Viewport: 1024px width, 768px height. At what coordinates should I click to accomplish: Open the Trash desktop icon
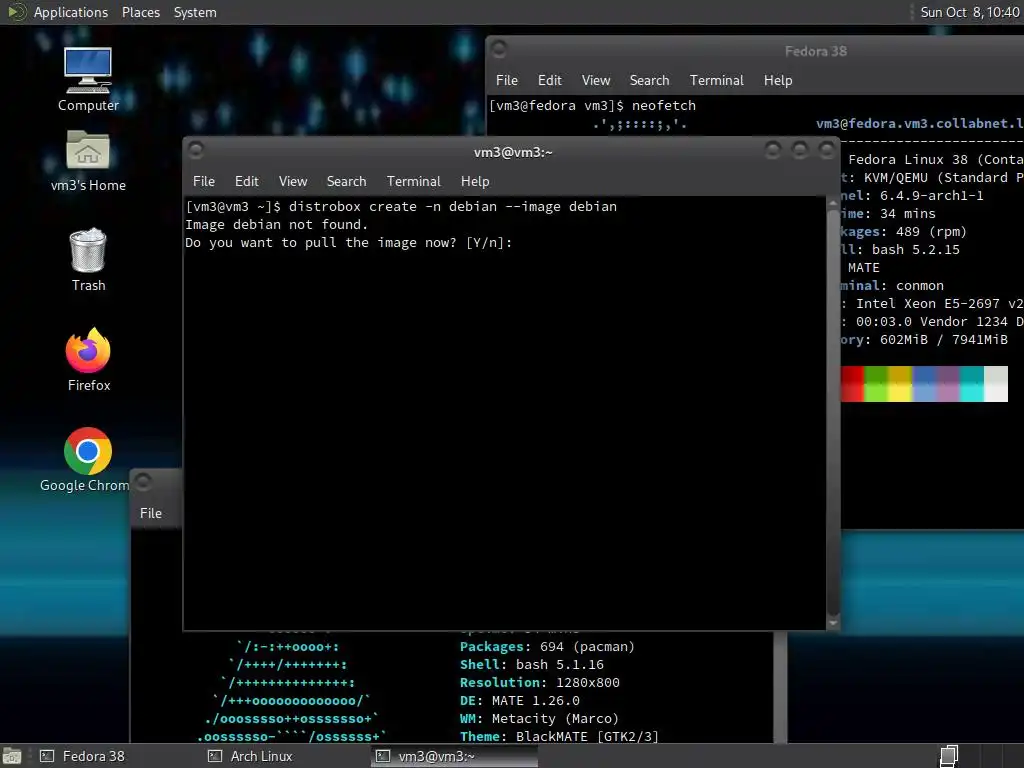click(x=88, y=259)
